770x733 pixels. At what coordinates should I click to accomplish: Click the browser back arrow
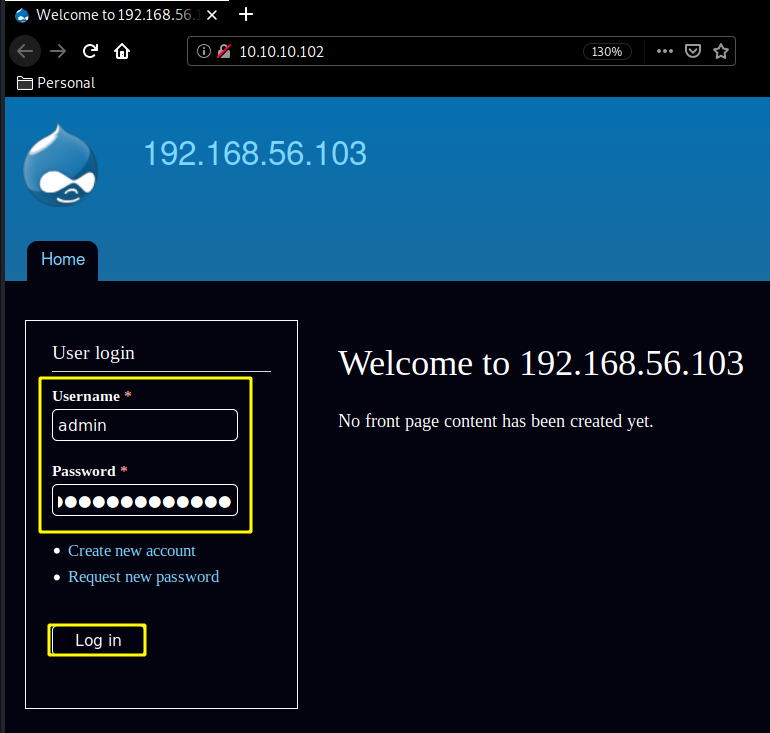[26, 52]
